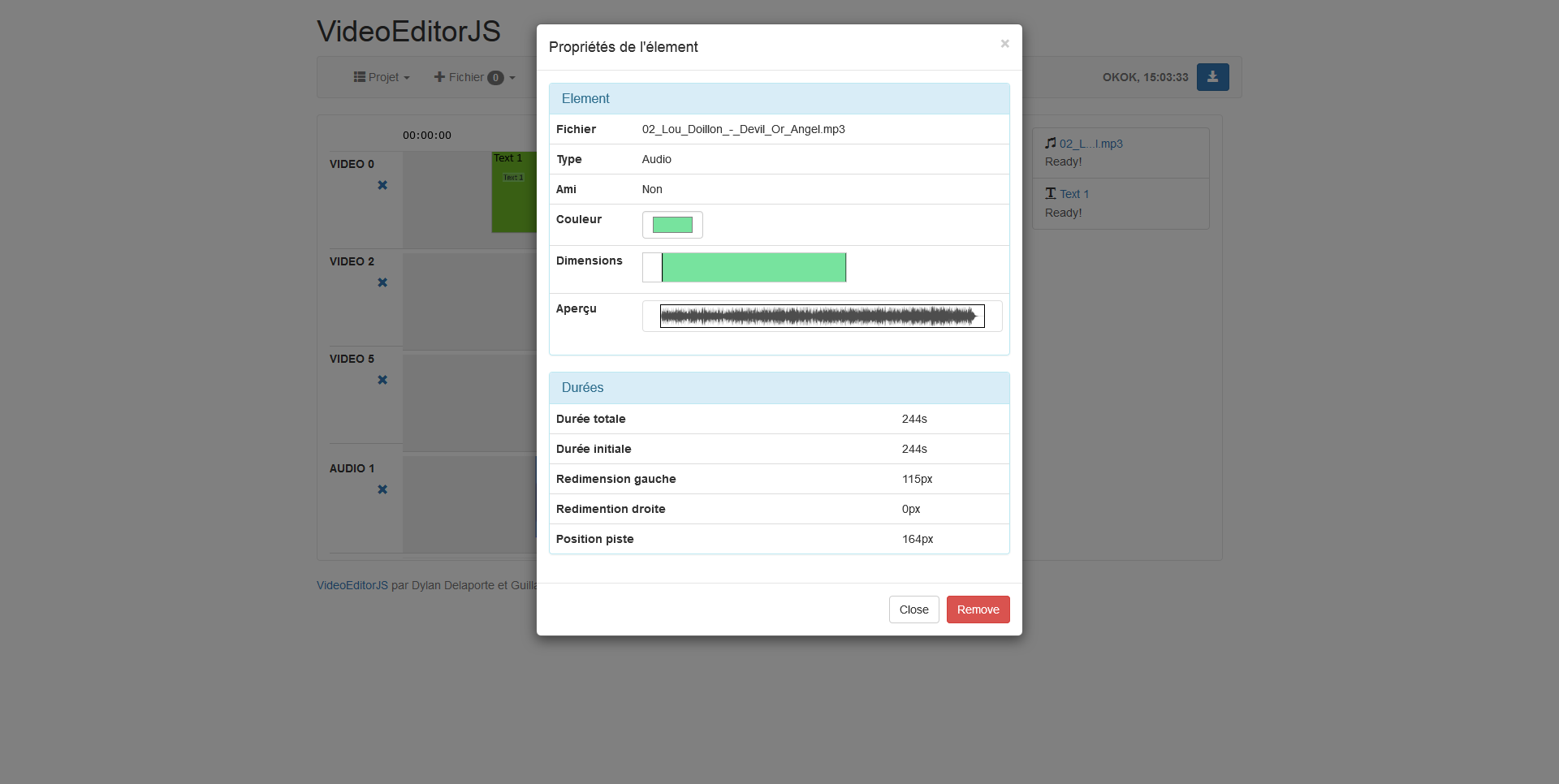This screenshot has height=784, width=1559.
Task: Click the text icon next to Text 1
Action: [x=1051, y=193]
